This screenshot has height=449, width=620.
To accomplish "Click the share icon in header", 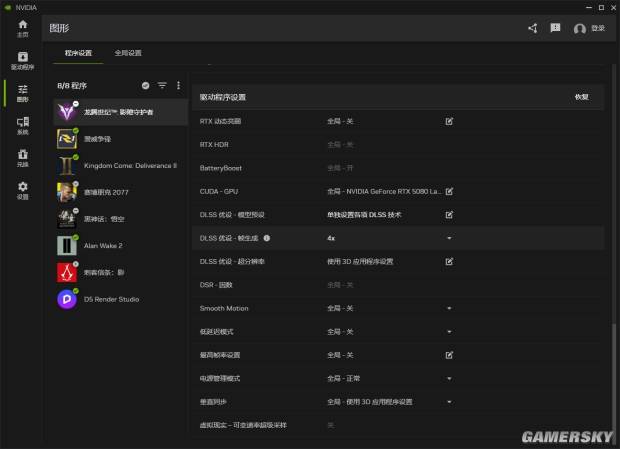I will pyautogui.click(x=533, y=28).
